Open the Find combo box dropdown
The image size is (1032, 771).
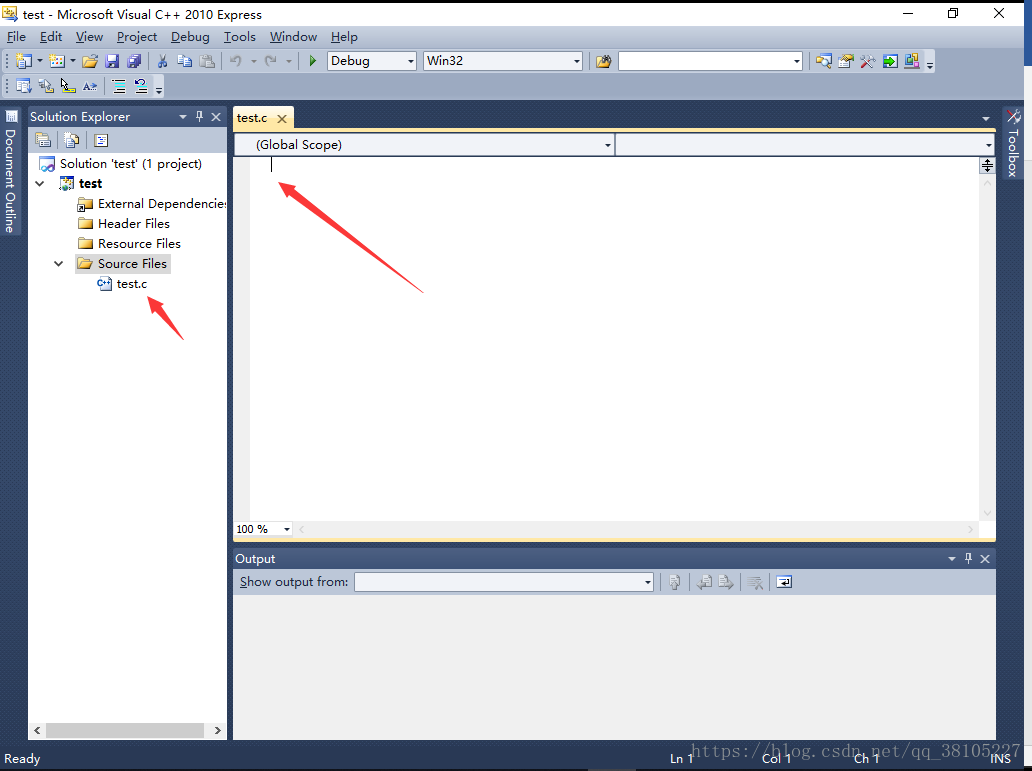click(x=796, y=61)
